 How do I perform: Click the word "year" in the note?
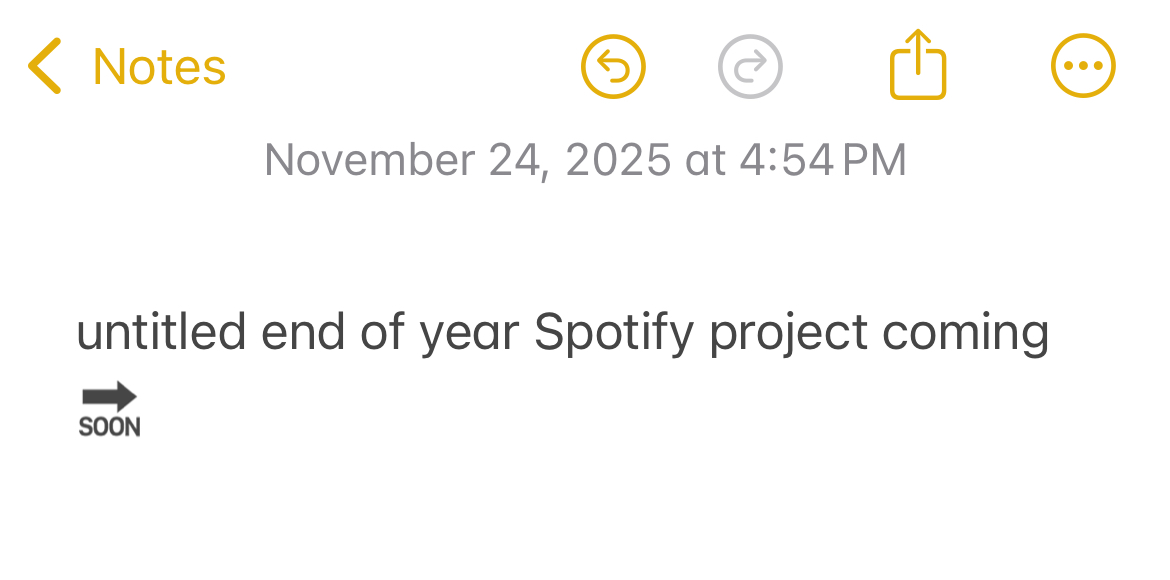(469, 333)
